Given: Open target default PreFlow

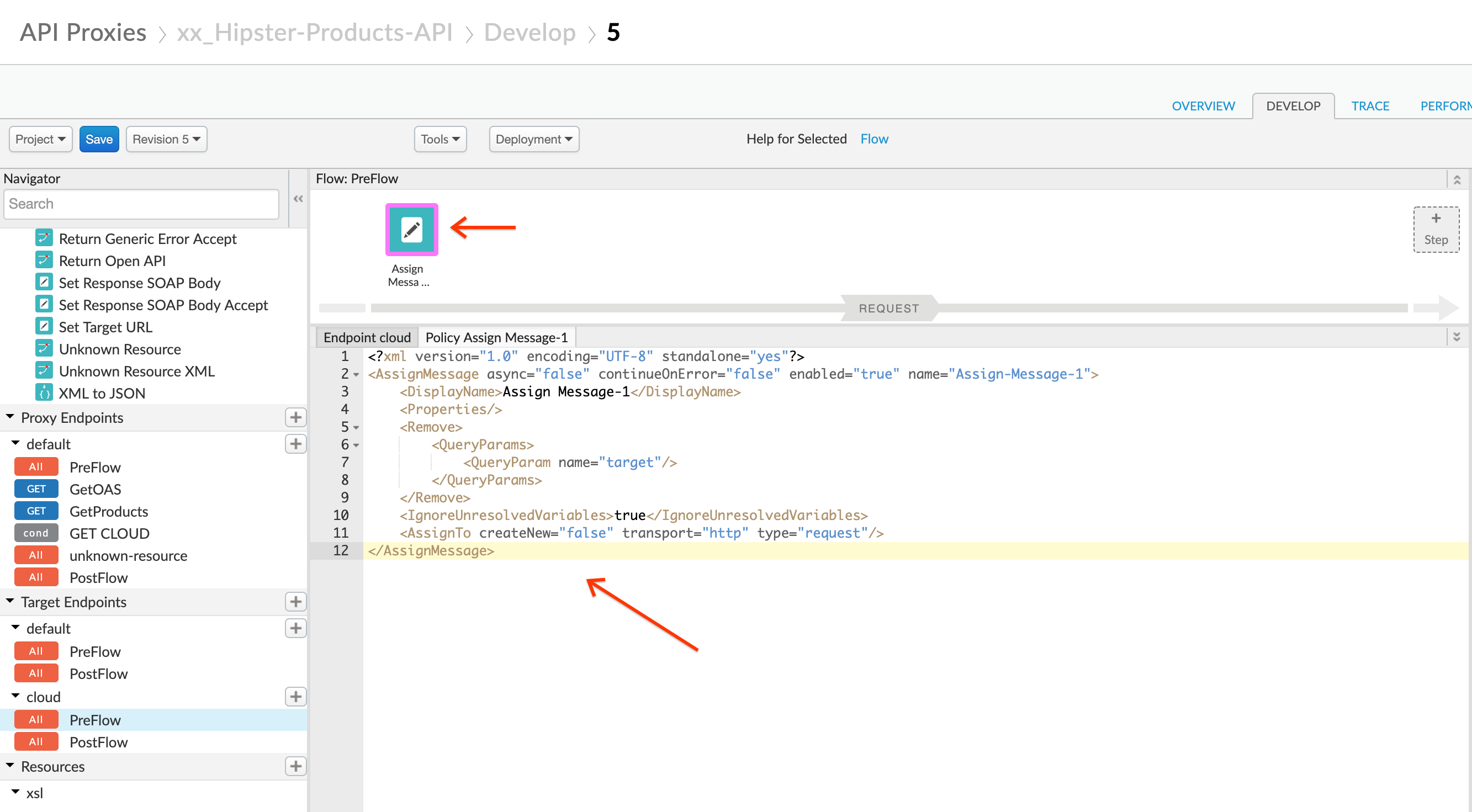Looking at the screenshot, I should [95, 651].
